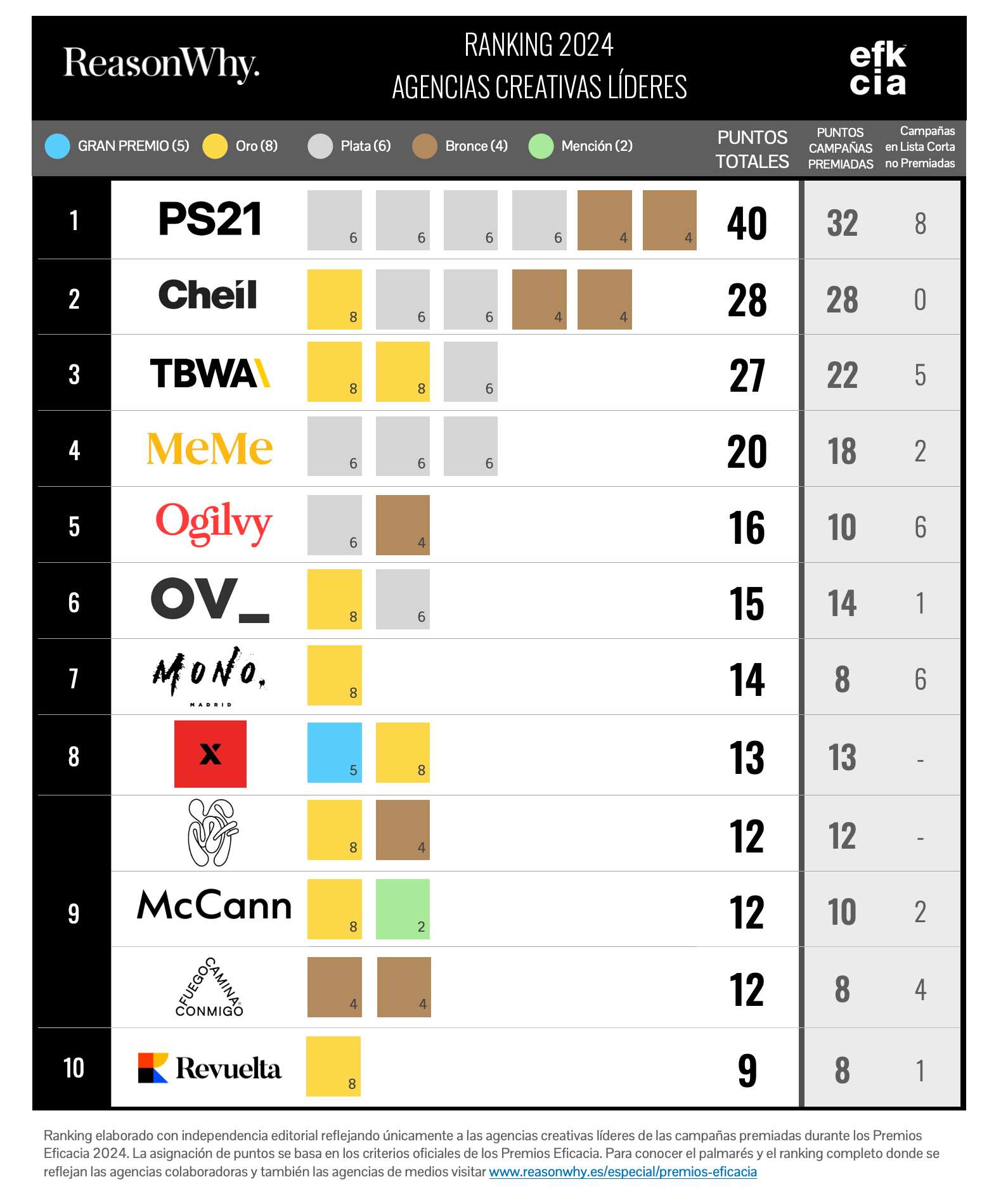The image size is (1008, 1203).
Task: Click the yellow MeMe logo
Action: (x=210, y=449)
